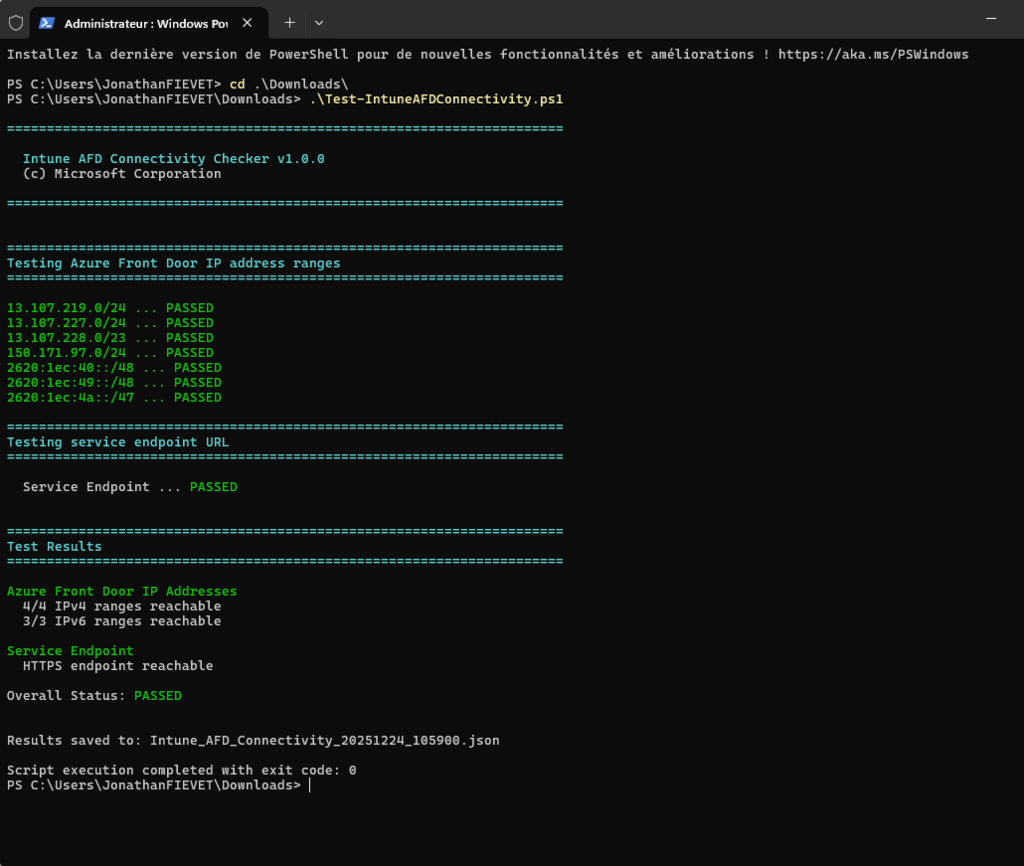Select the Administrateur : Windows PowerShell tab
The height and width of the screenshot is (866, 1024).
point(145,22)
